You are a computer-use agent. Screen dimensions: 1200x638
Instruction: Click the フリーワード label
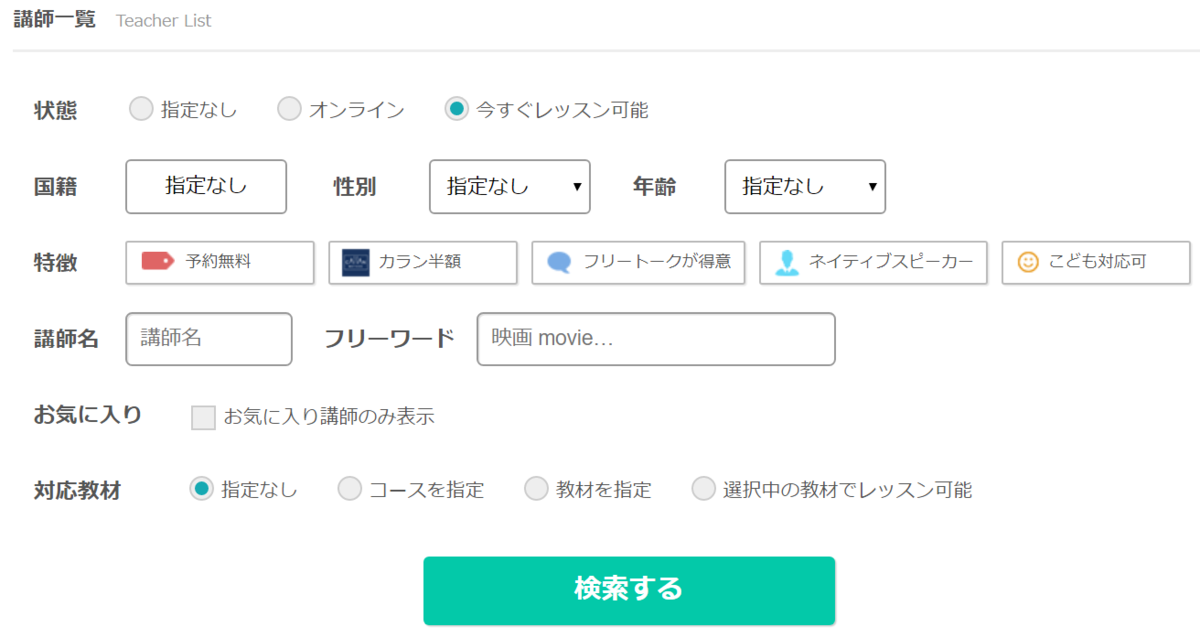[x=389, y=339]
